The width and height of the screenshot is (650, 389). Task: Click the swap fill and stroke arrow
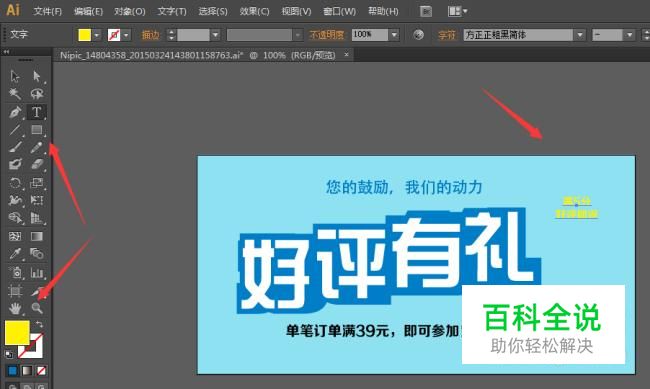pyautogui.click(x=39, y=324)
